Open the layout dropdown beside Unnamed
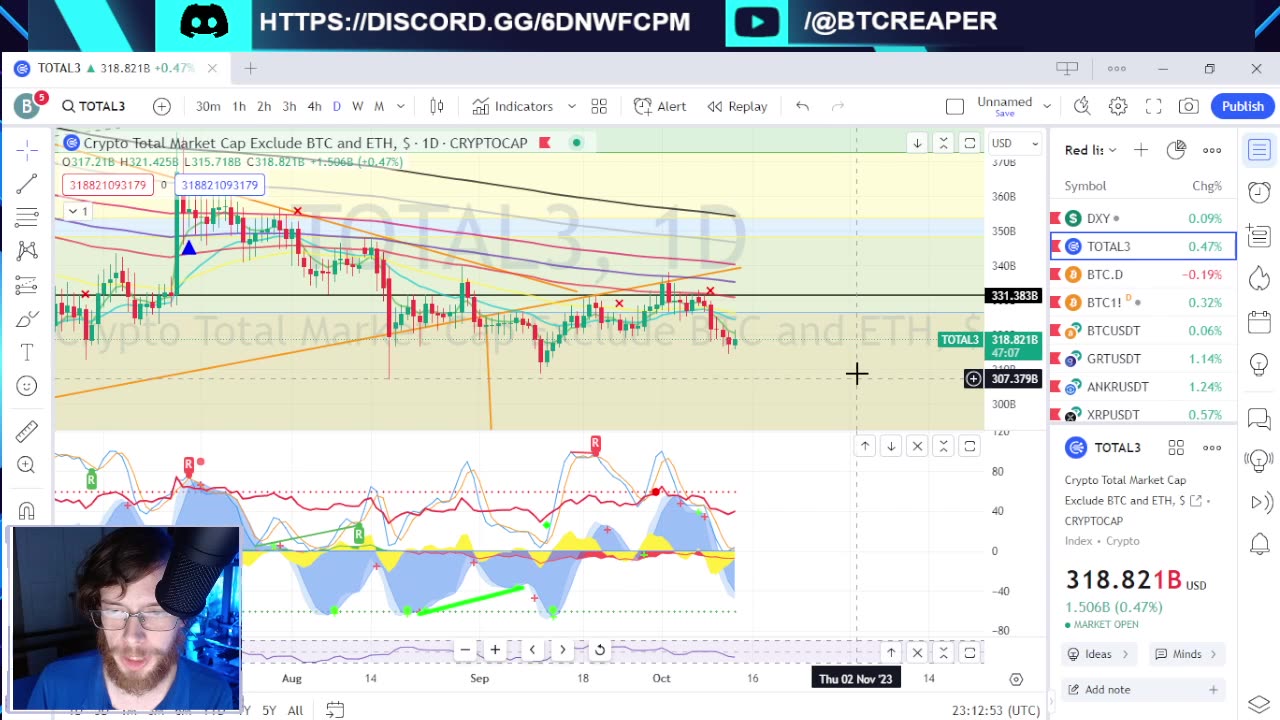The image size is (1280, 720). 1047,106
